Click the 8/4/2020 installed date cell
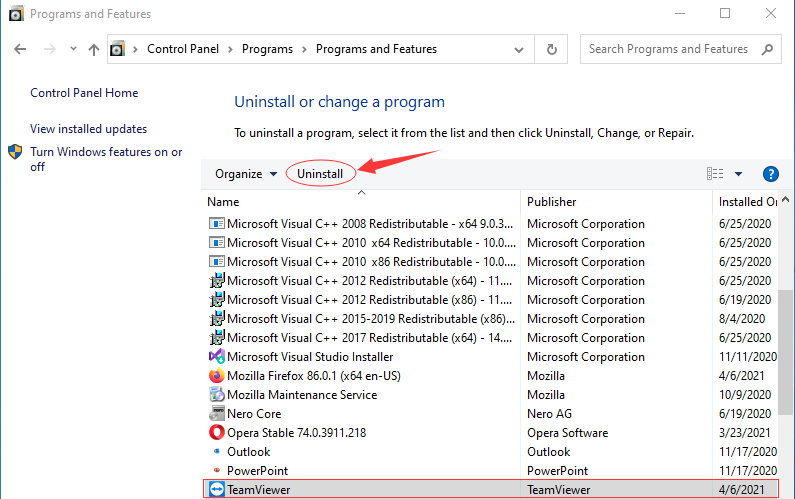 click(x=742, y=319)
